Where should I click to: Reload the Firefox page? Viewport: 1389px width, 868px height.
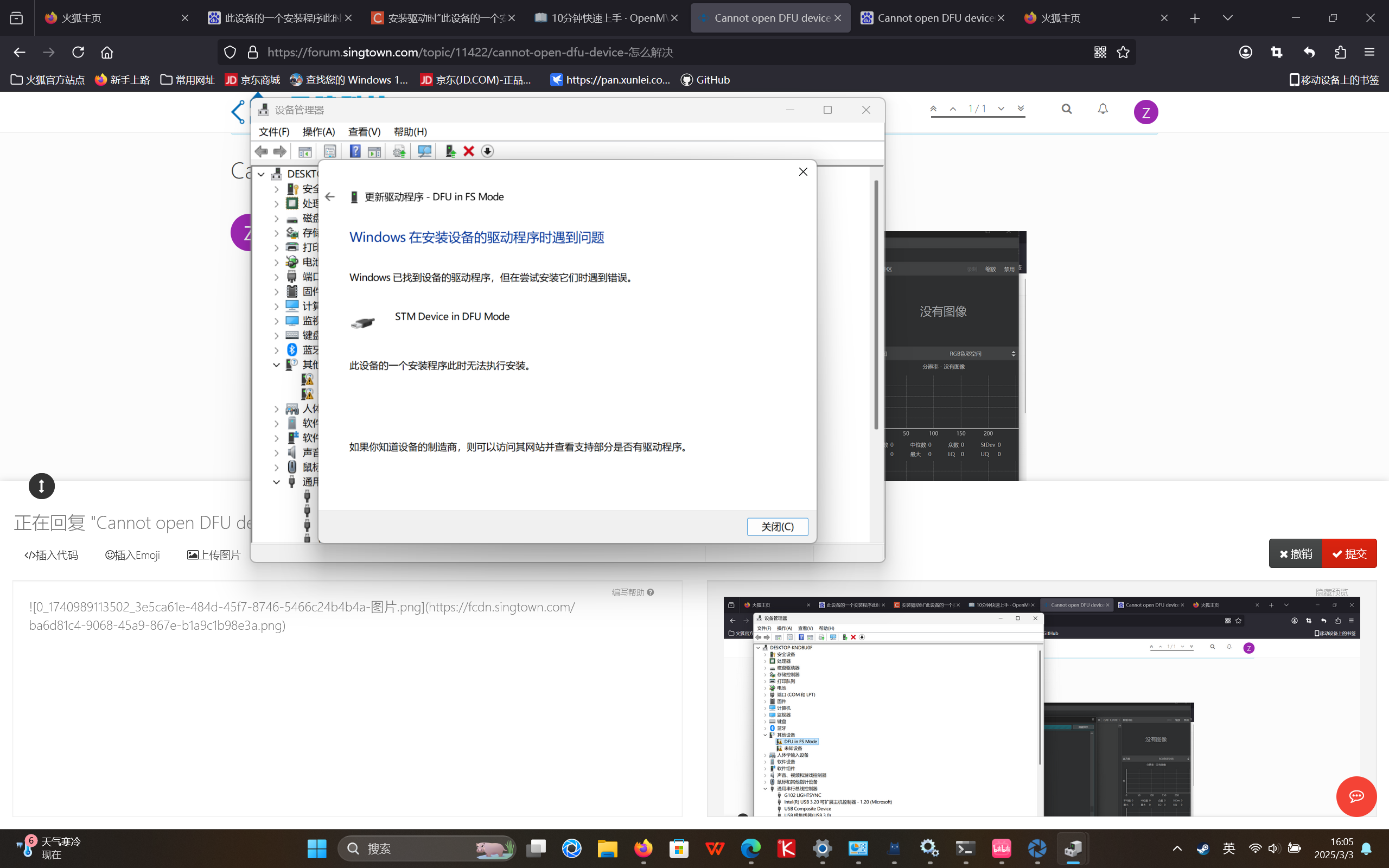point(78,52)
